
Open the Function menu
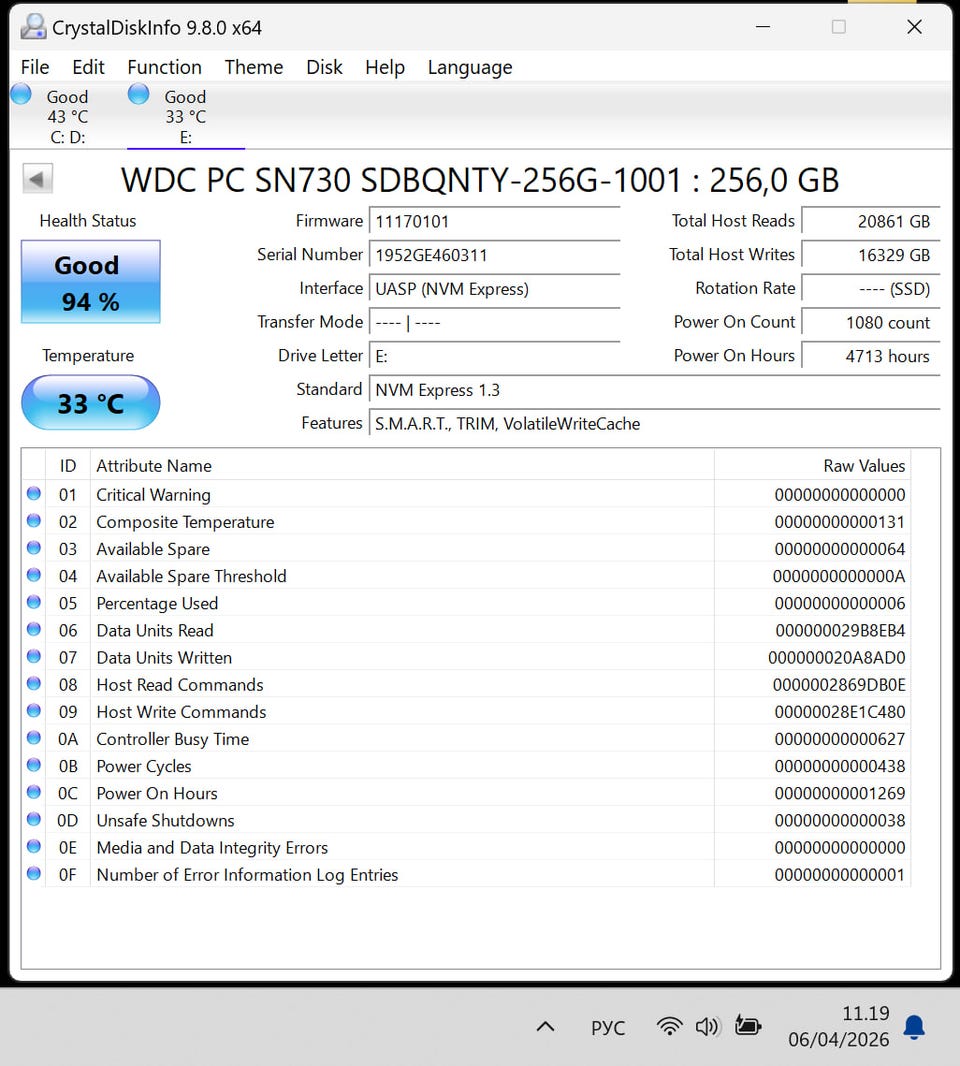click(x=165, y=67)
